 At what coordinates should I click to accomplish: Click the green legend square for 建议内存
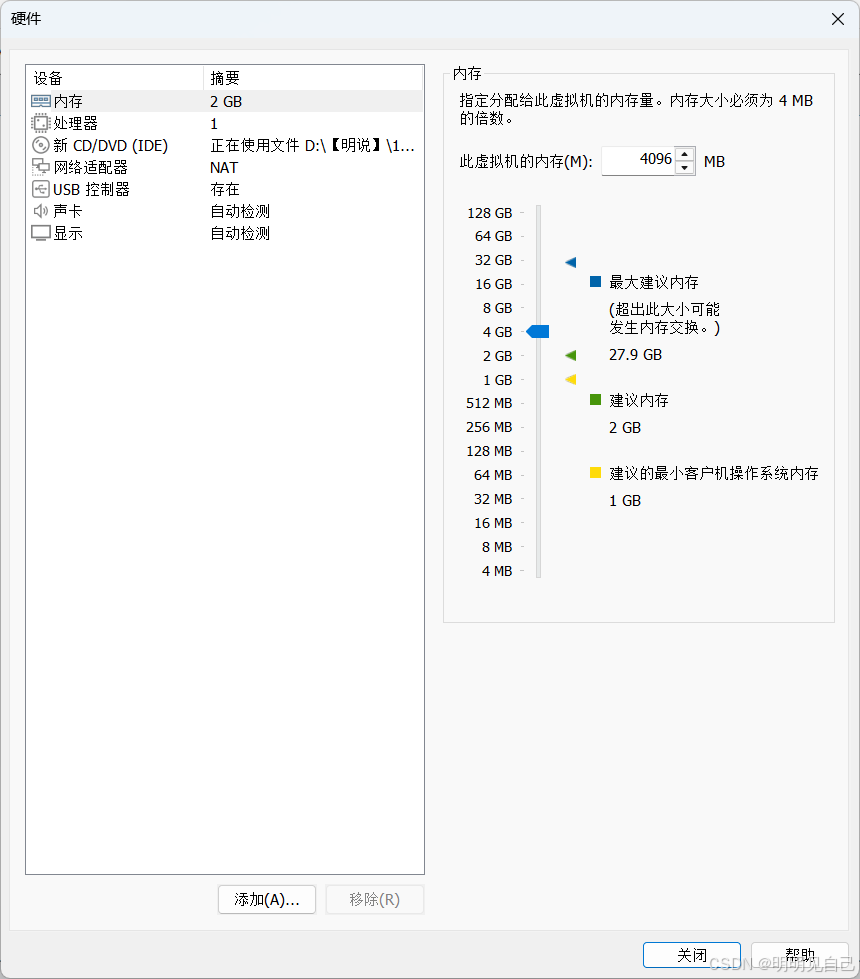tap(595, 400)
